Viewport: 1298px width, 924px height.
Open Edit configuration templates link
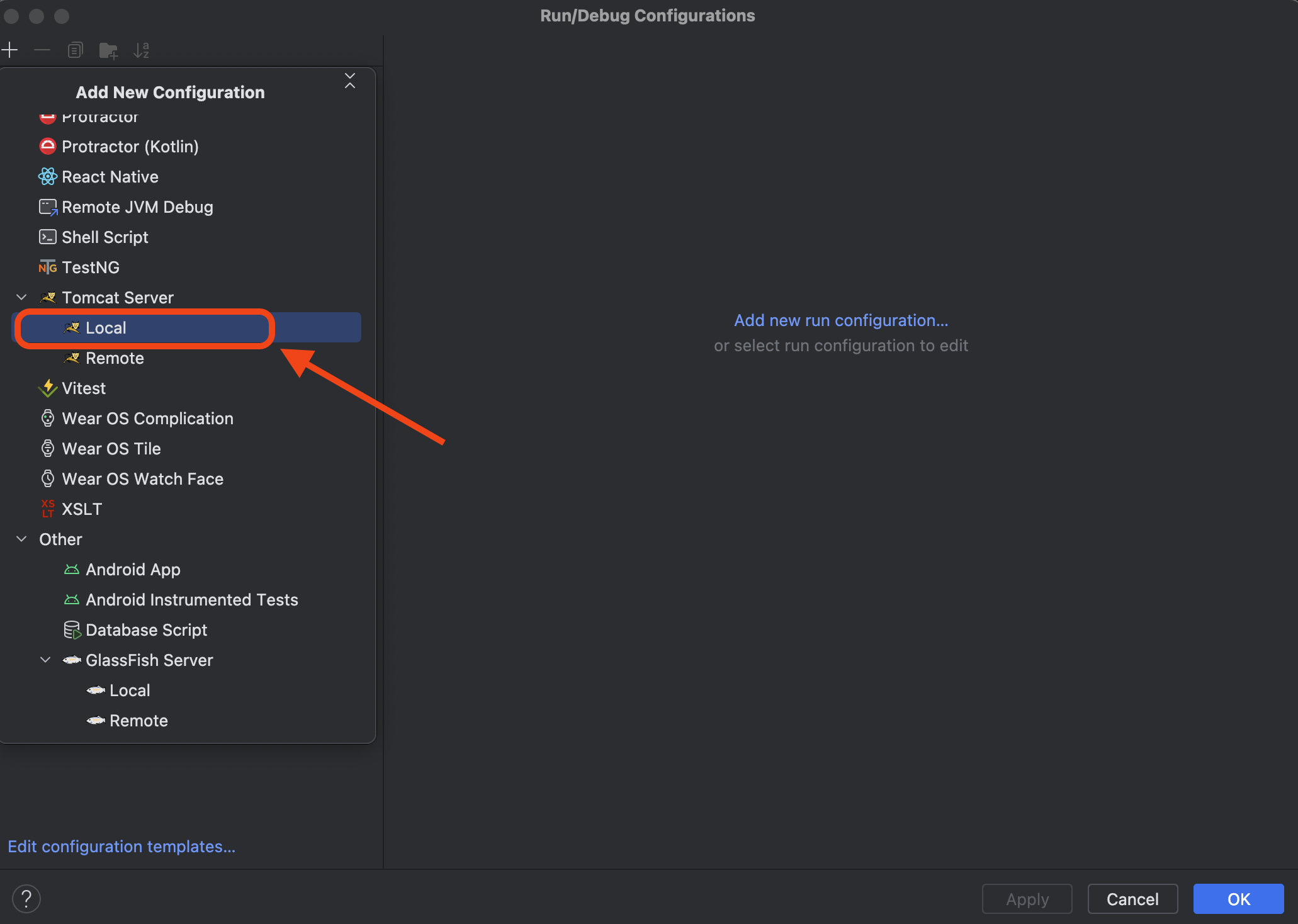click(121, 847)
